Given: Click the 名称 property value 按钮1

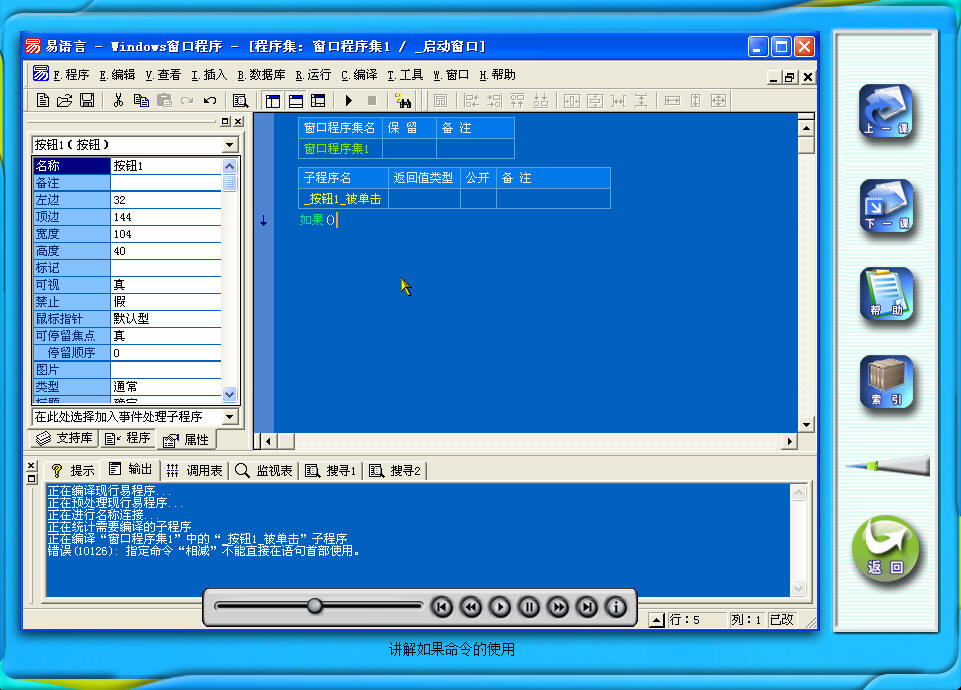Looking at the screenshot, I should coord(165,166).
